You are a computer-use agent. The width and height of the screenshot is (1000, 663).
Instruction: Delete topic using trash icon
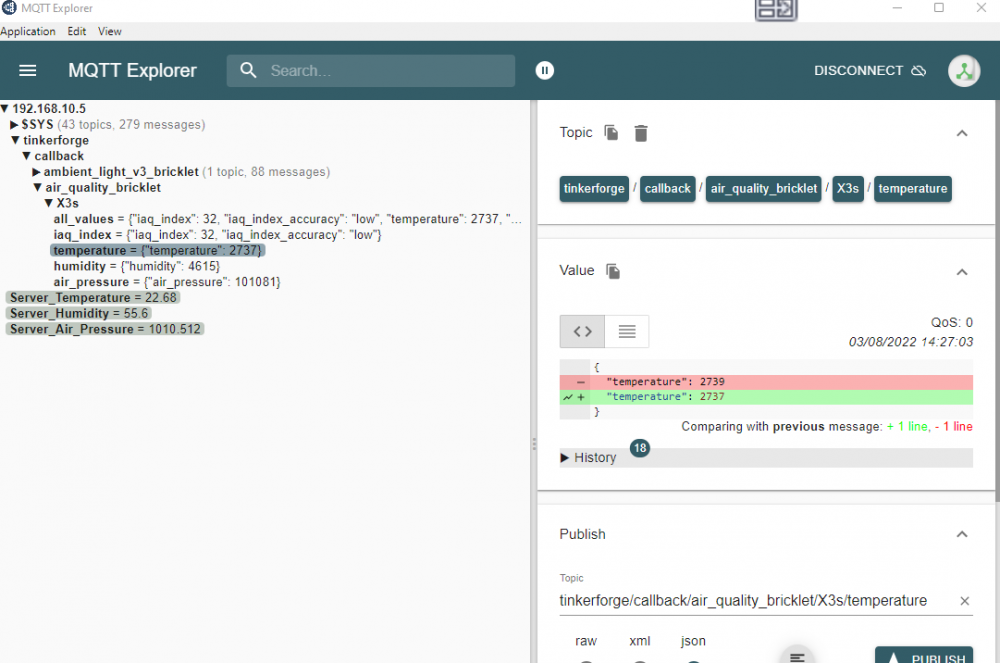click(x=641, y=133)
